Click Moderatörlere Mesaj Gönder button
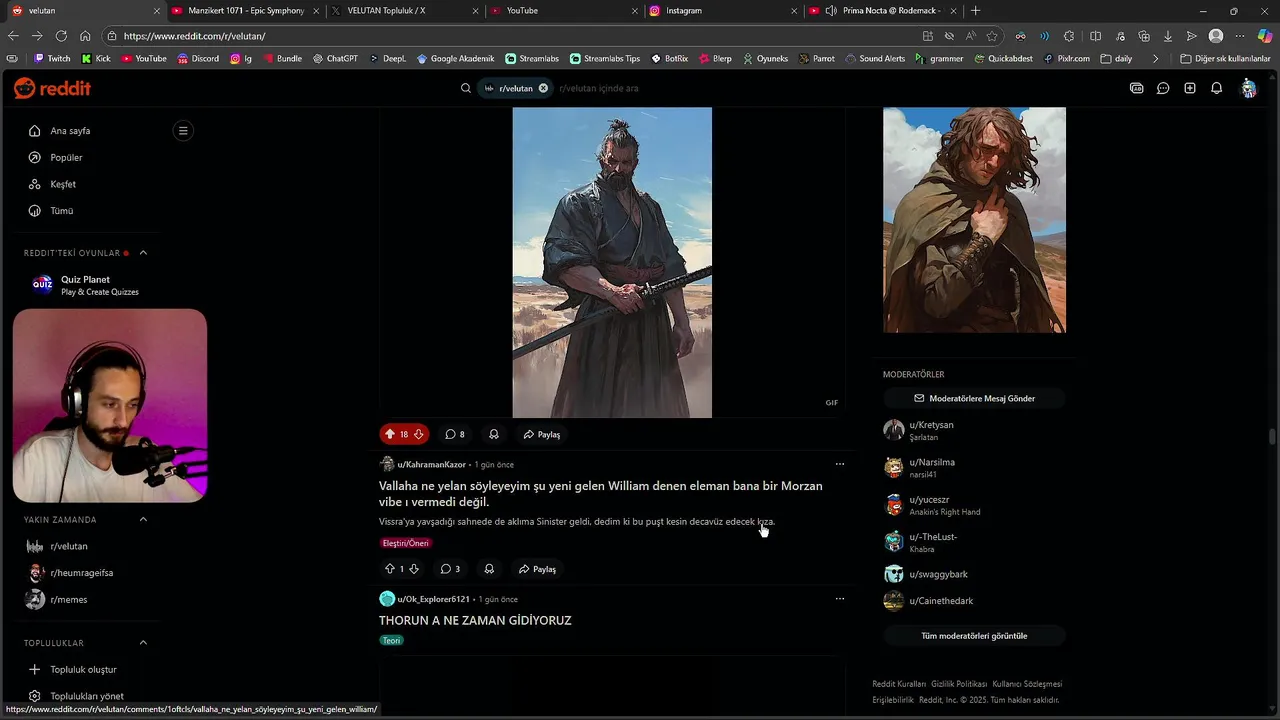 (x=974, y=398)
